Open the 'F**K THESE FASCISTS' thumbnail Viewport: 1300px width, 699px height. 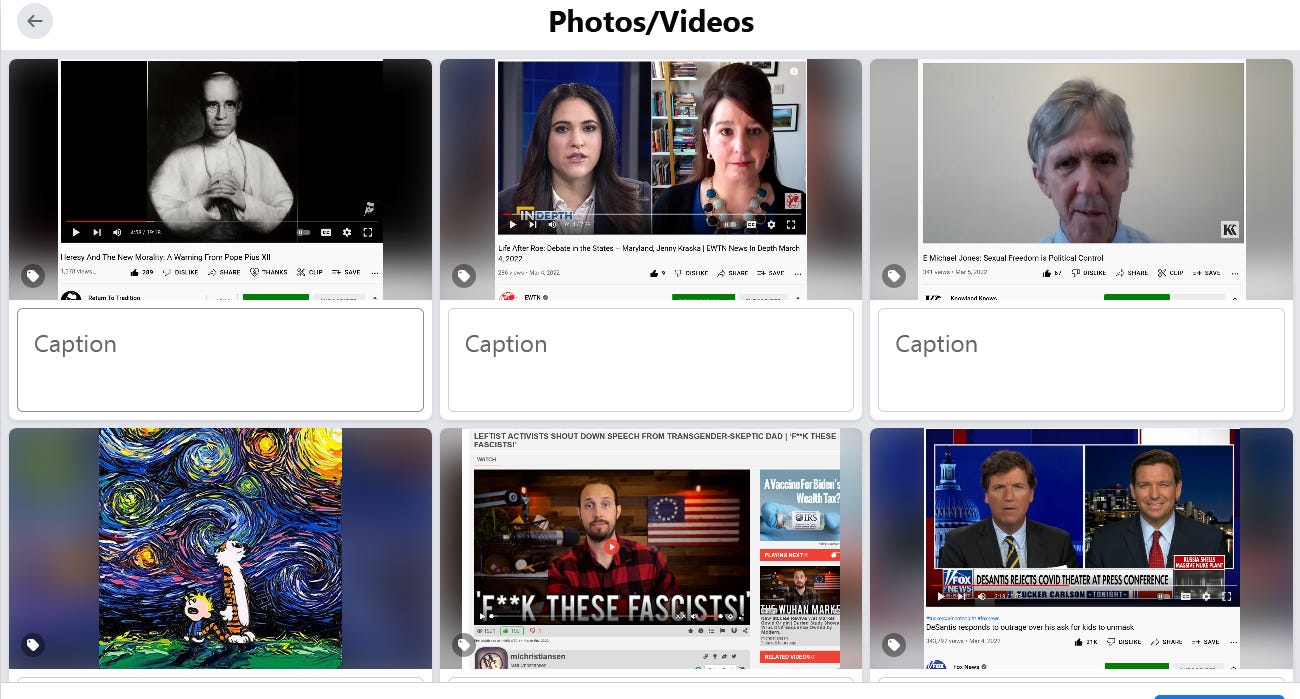click(x=651, y=548)
